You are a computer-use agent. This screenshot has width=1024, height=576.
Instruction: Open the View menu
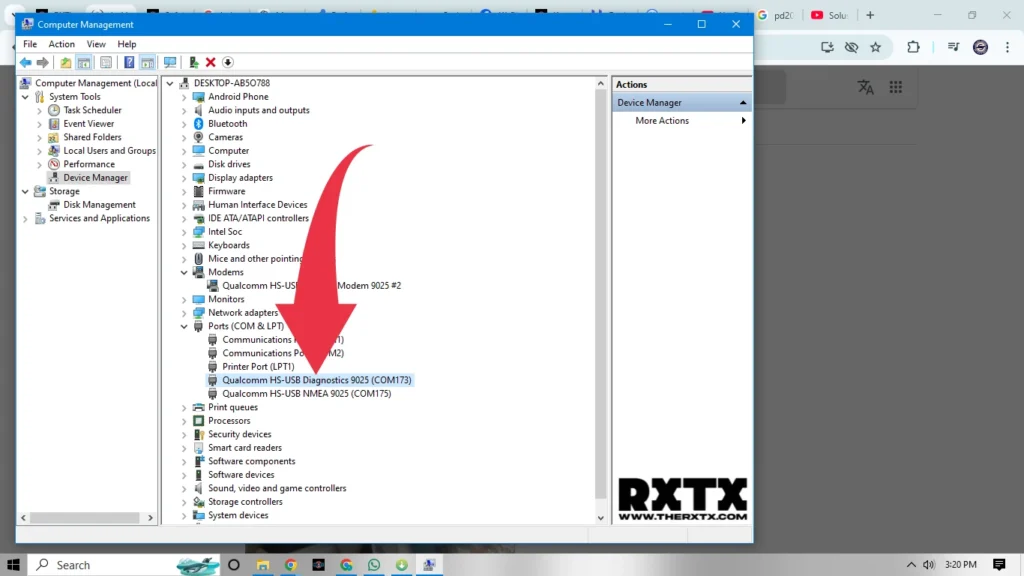pyautogui.click(x=96, y=44)
